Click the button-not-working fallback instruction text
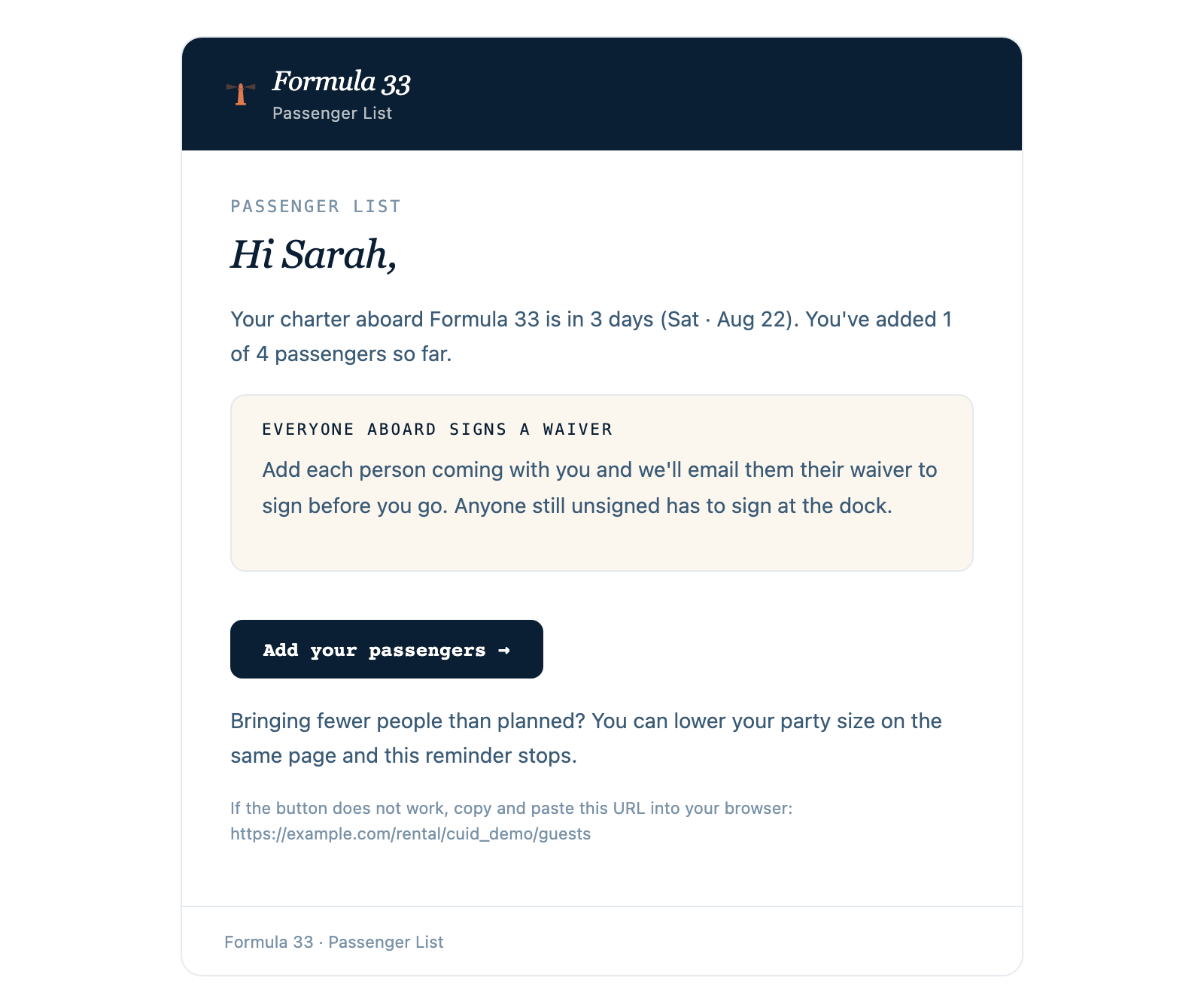 click(511, 808)
